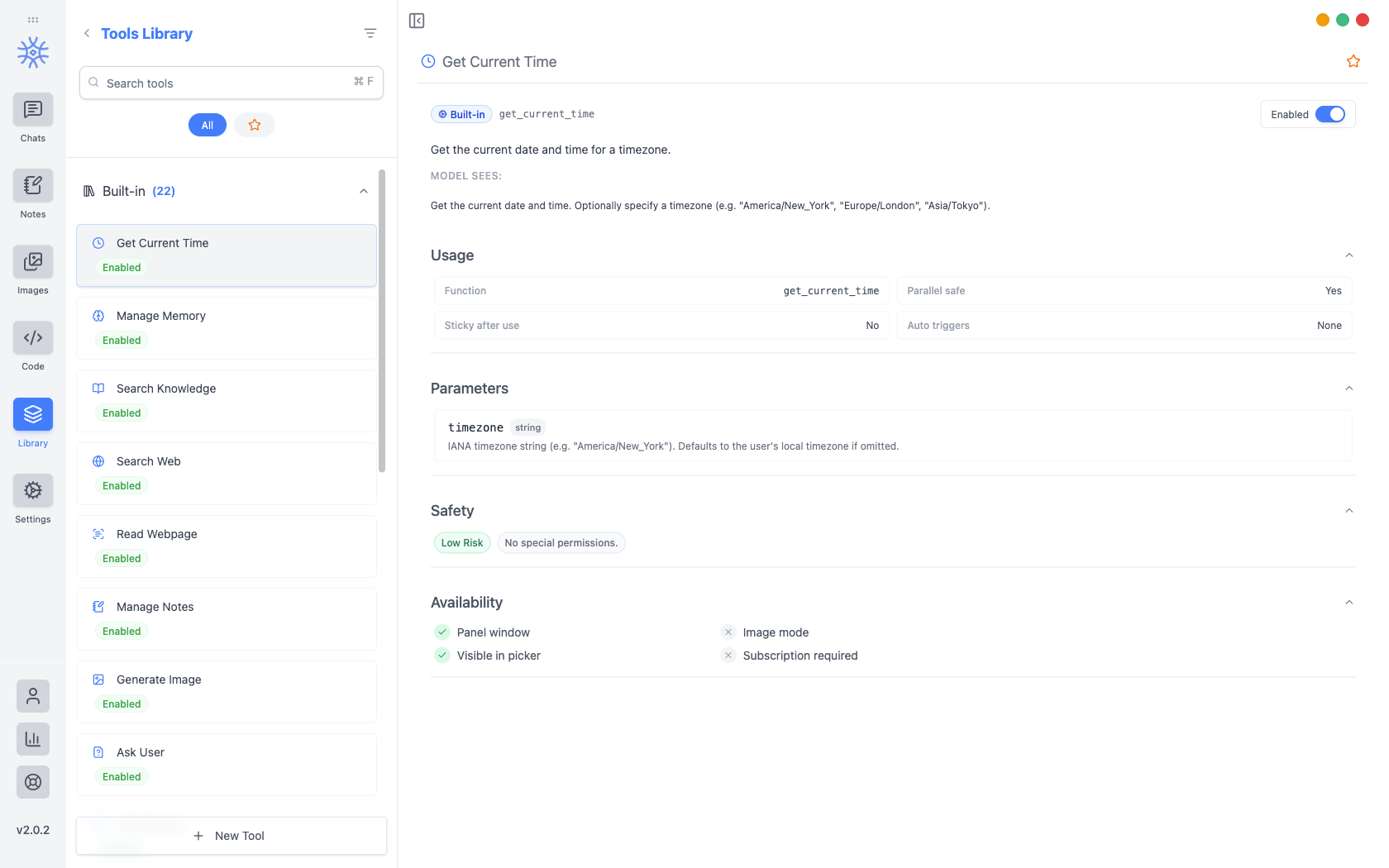The width and height of the screenshot is (1389, 868).
Task: Collapse the Built-in tools group
Action: (x=364, y=191)
